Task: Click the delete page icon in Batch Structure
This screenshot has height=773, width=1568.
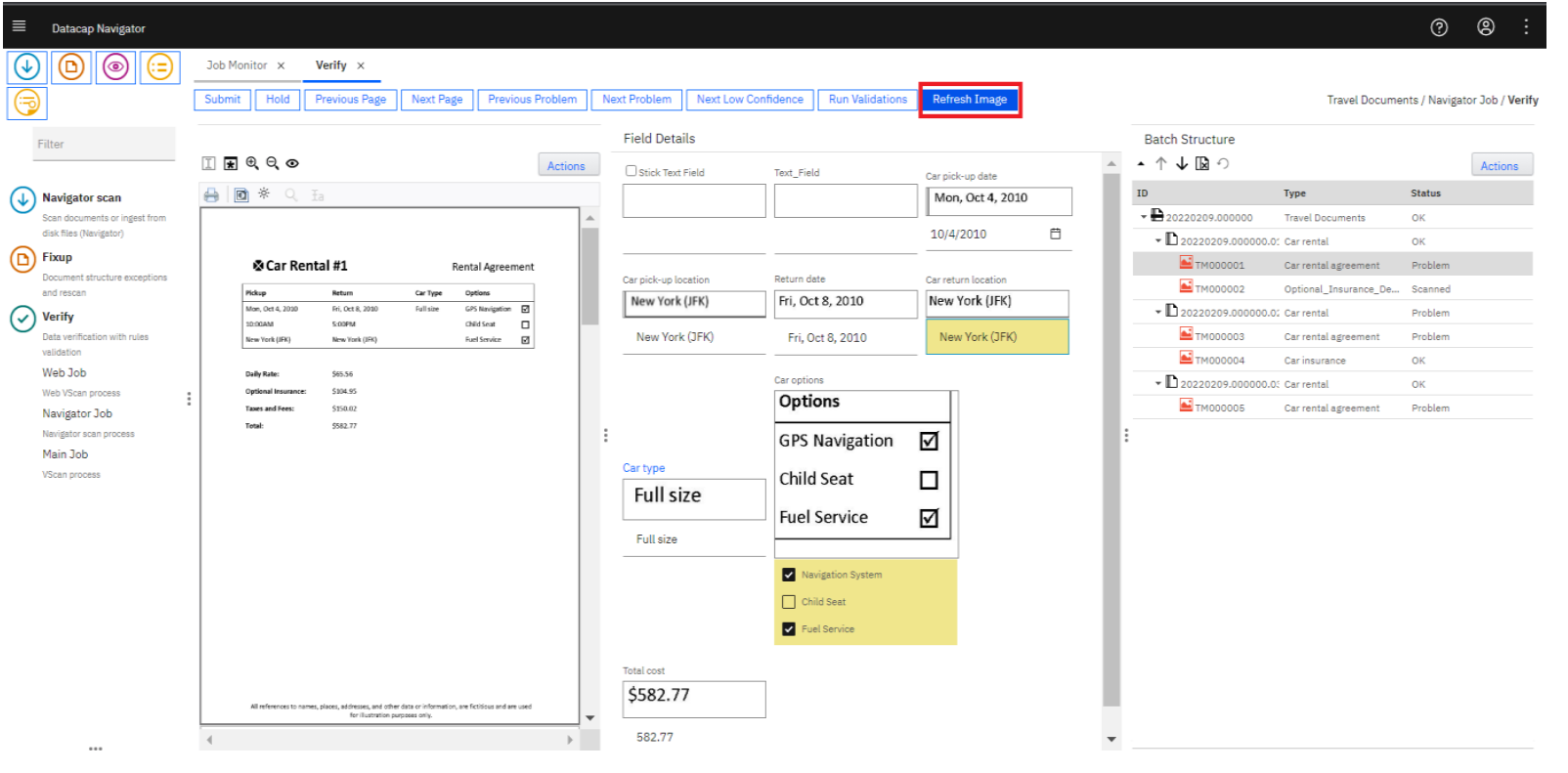Action: point(1202,164)
